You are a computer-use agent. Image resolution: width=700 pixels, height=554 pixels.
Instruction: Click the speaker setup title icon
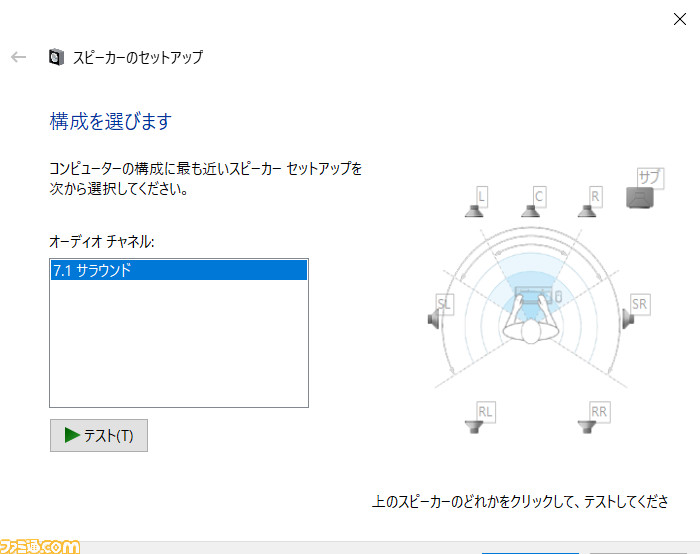[x=56, y=57]
